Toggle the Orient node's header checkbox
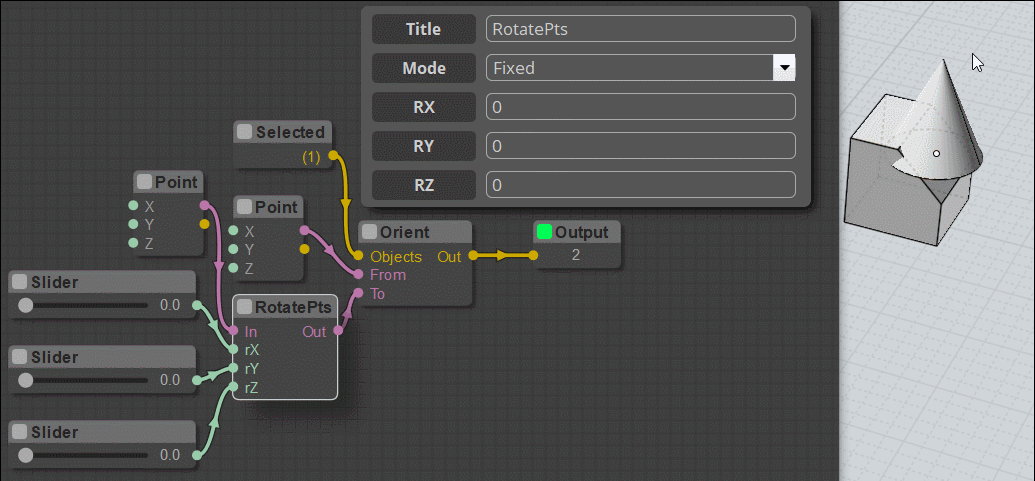 (368, 232)
